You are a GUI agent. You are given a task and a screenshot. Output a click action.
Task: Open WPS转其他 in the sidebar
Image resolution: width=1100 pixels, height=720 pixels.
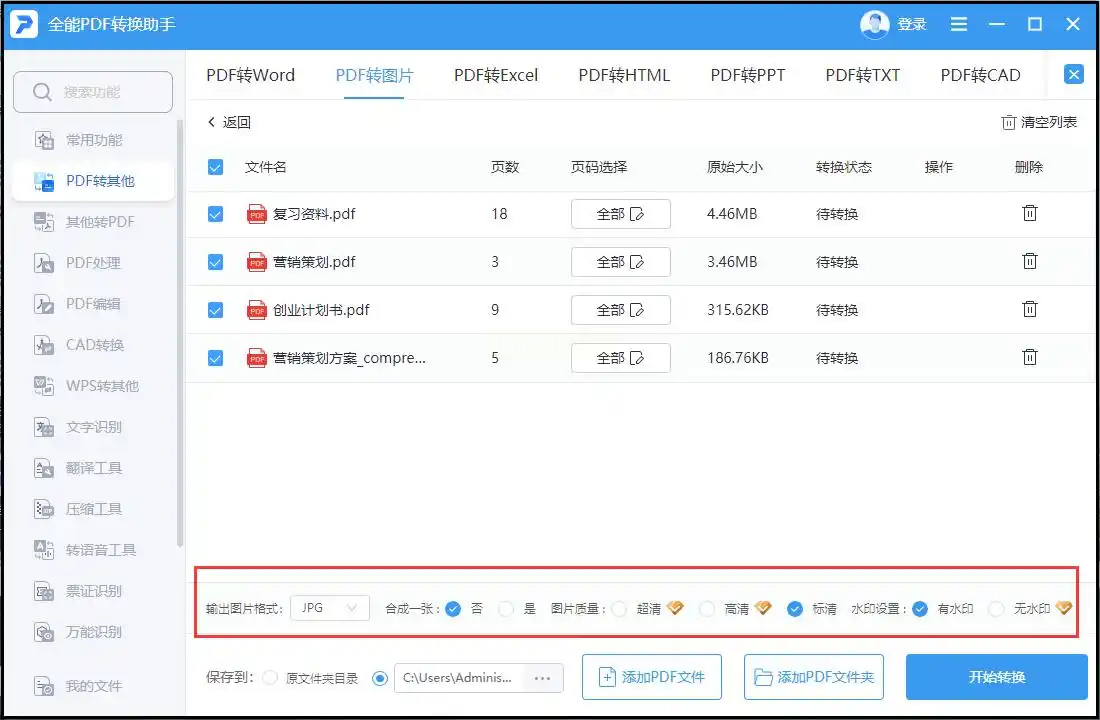pyautogui.click(x=93, y=386)
